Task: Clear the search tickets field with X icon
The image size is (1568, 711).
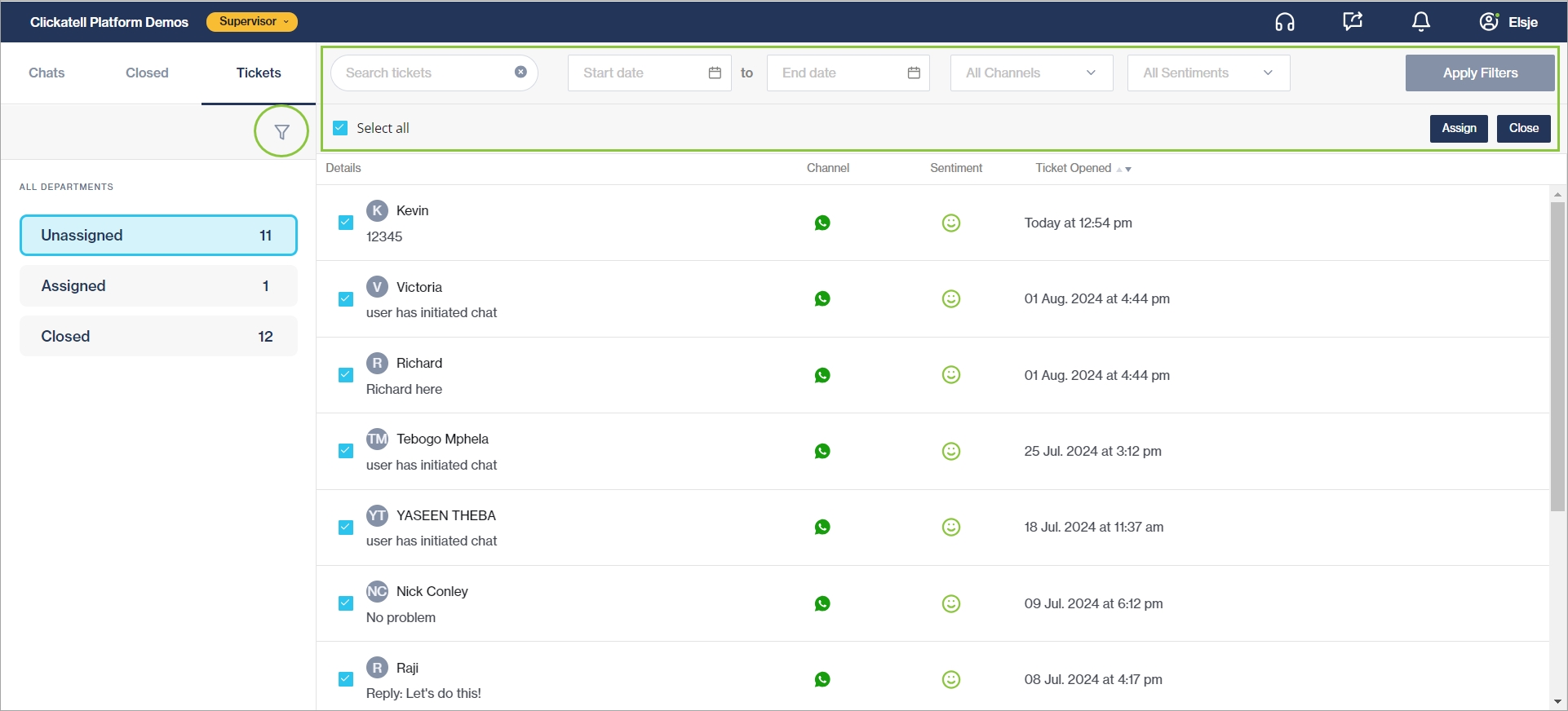Action: click(520, 73)
